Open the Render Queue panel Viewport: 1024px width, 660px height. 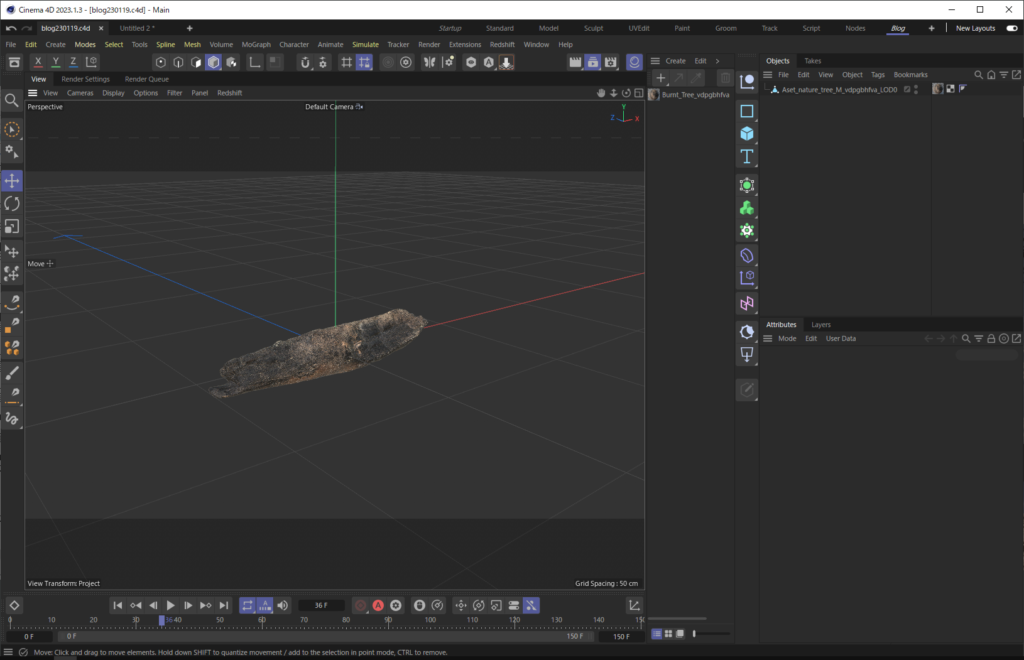pyautogui.click(x=146, y=78)
